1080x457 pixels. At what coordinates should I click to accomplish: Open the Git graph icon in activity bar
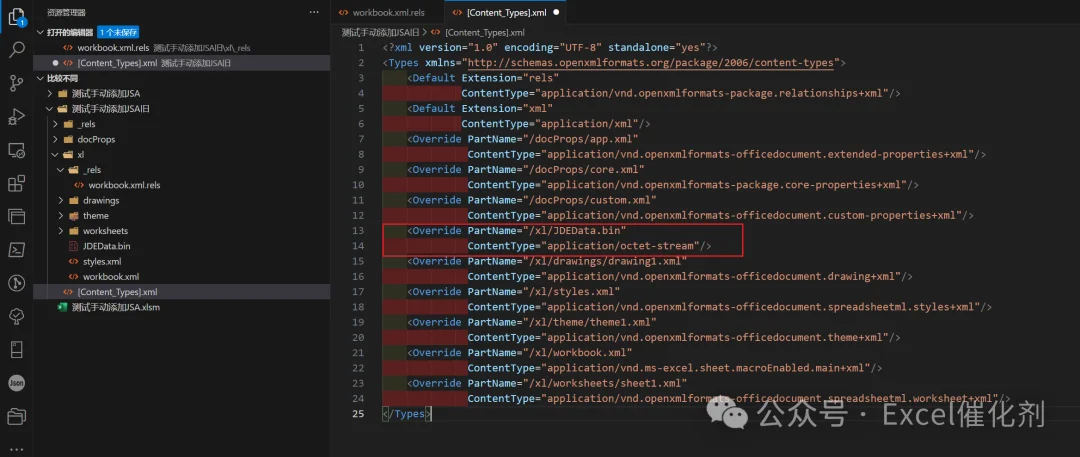pyautogui.click(x=17, y=283)
